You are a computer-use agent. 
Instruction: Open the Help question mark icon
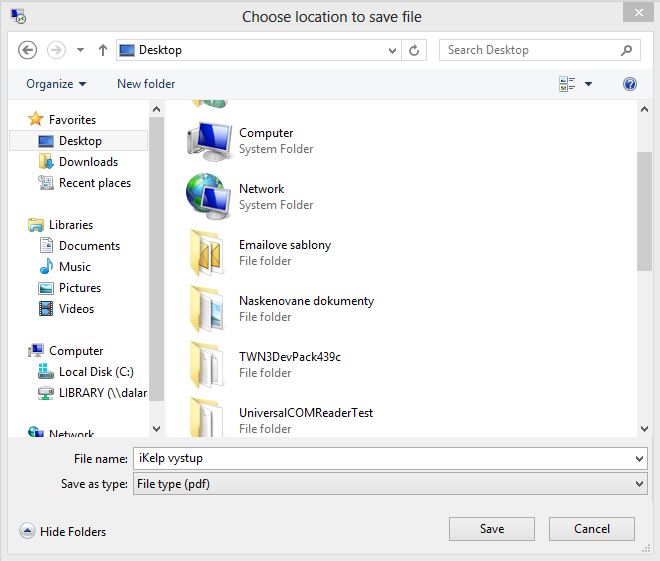(630, 84)
